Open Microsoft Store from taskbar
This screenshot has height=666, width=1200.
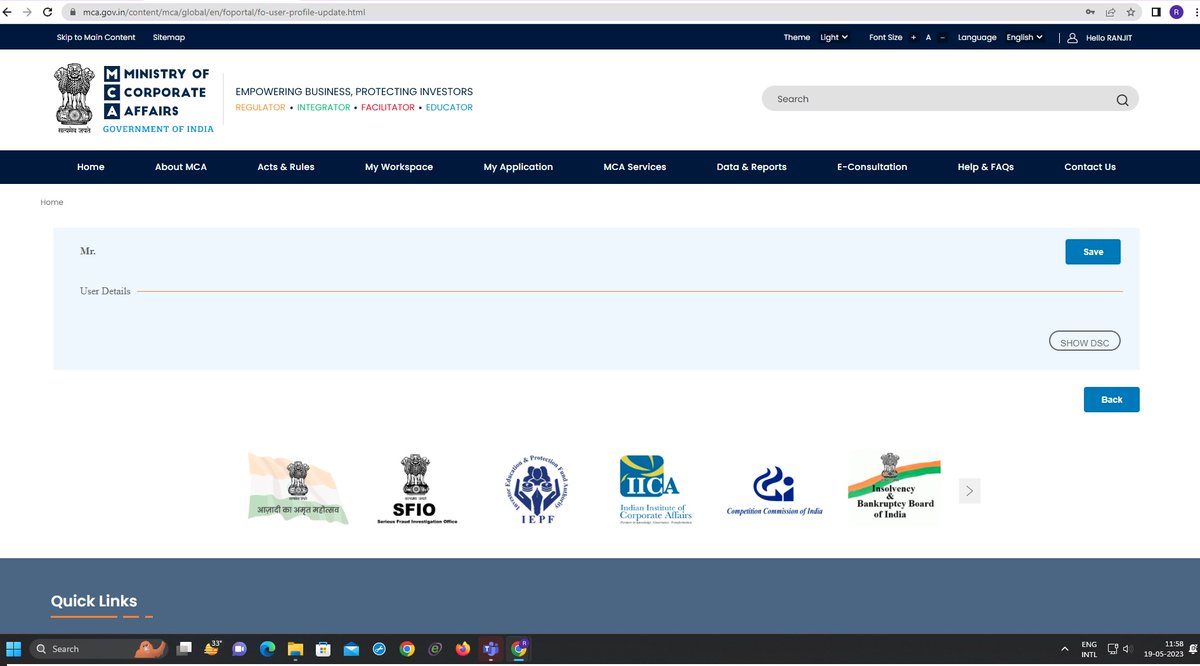323,649
